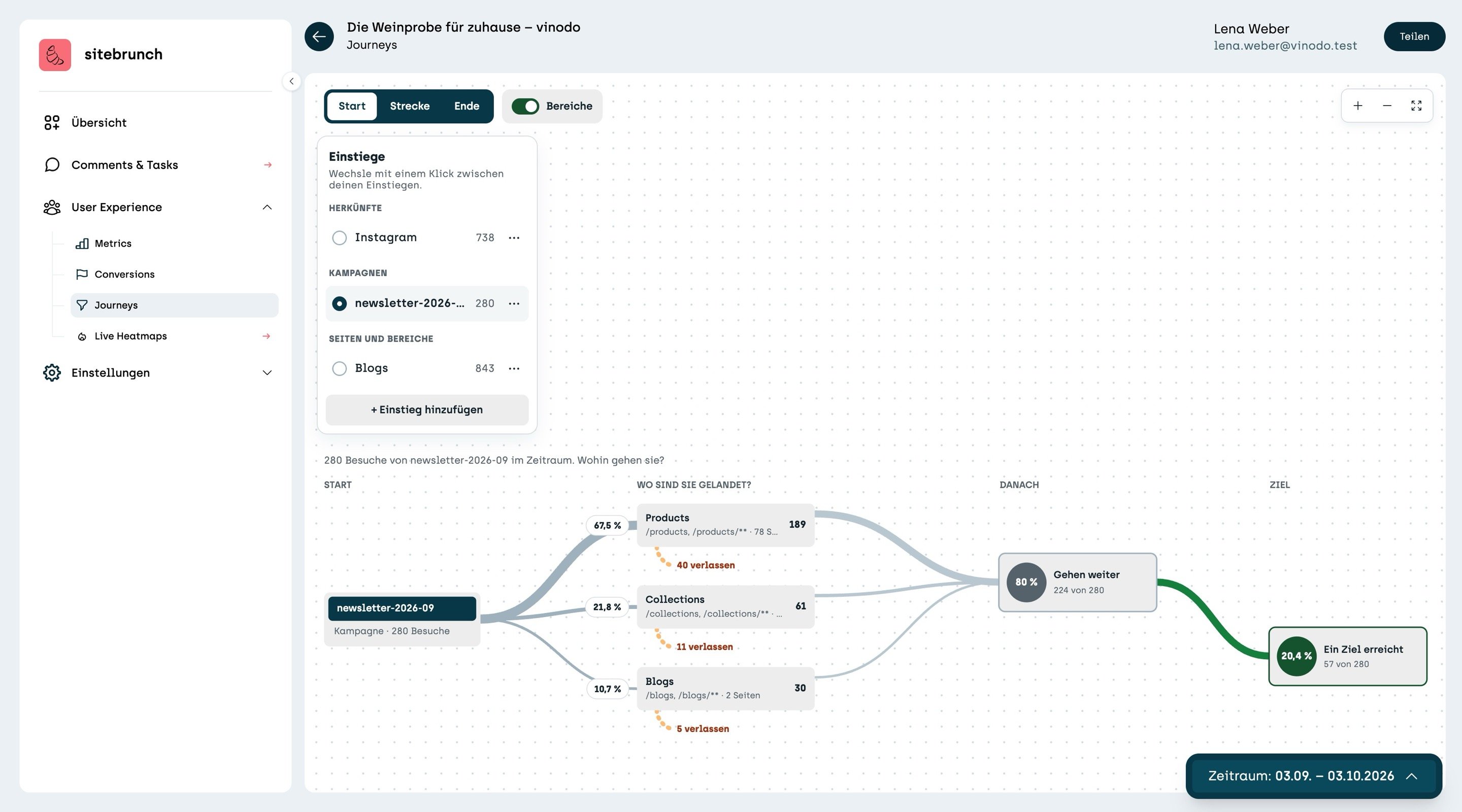This screenshot has height=812, width=1462.
Task: Click the Comments & Tasks red arrow
Action: 268,164
